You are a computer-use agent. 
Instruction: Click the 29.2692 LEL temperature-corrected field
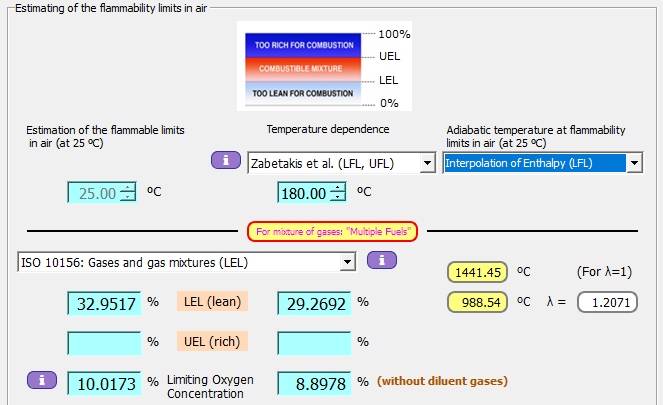click(314, 302)
